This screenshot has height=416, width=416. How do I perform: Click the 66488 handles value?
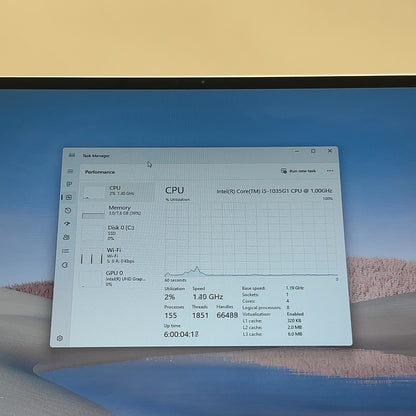[x=227, y=315]
